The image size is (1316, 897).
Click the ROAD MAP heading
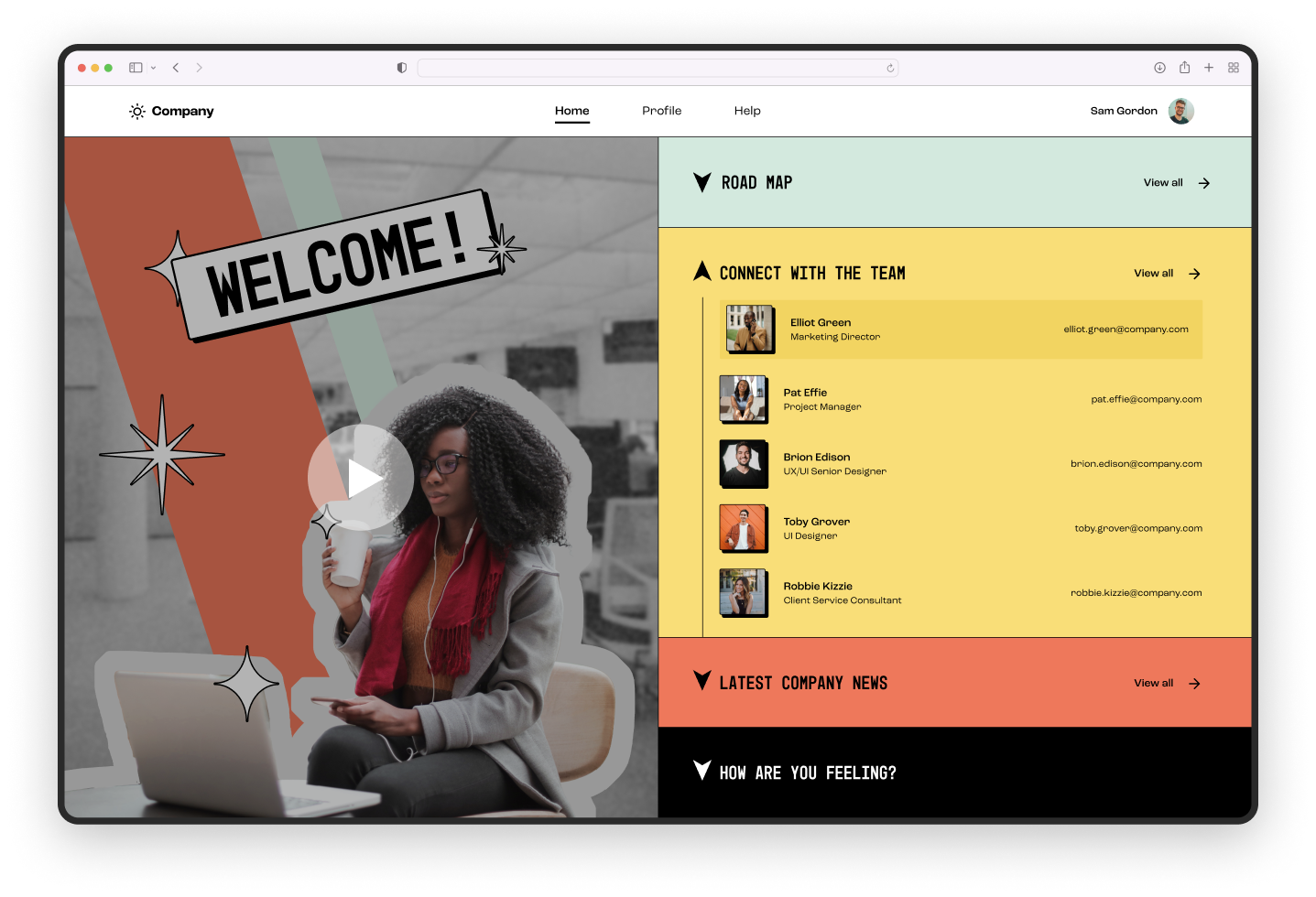pos(756,183)
